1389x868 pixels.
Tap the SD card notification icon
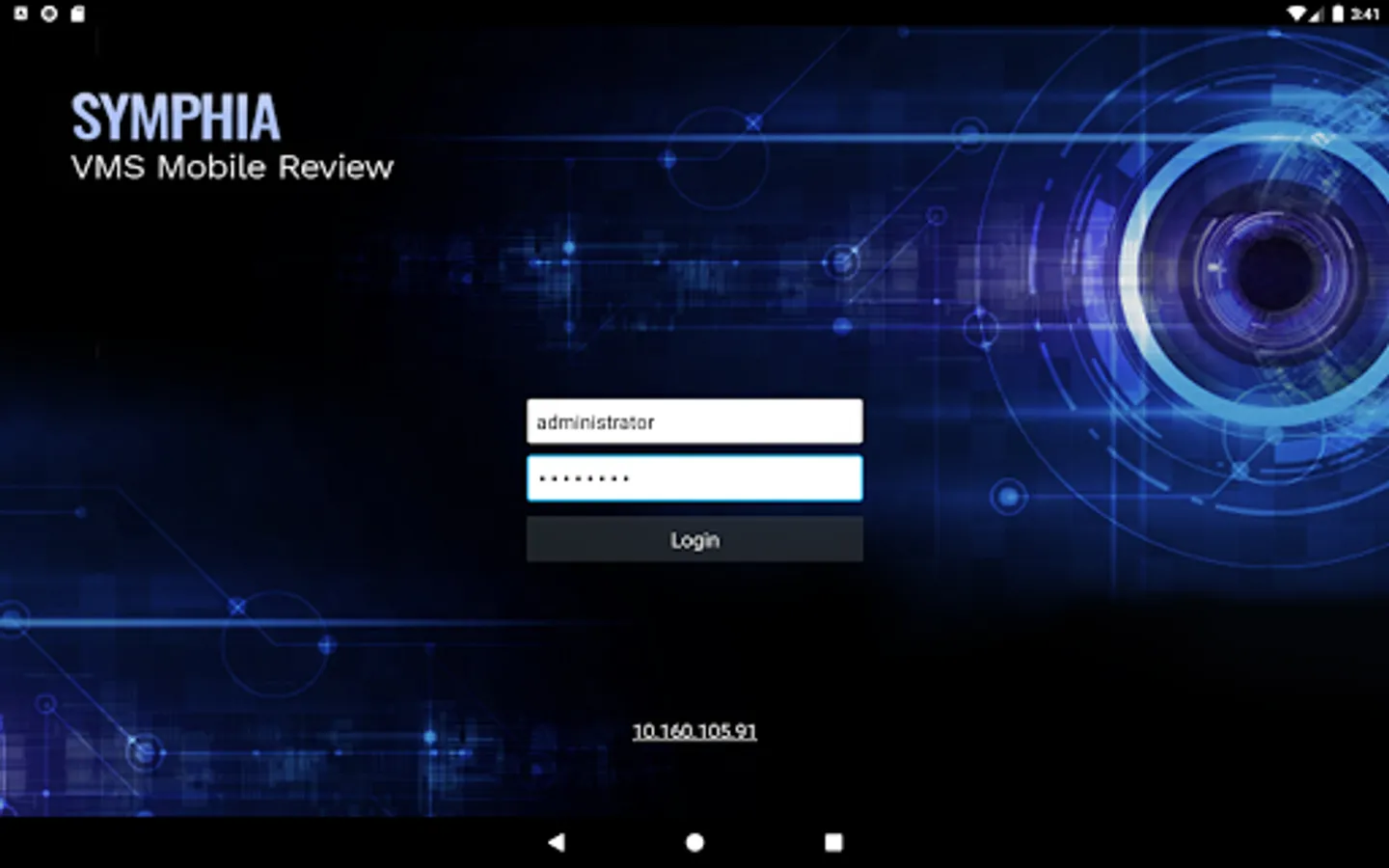(x=78, y=14)
